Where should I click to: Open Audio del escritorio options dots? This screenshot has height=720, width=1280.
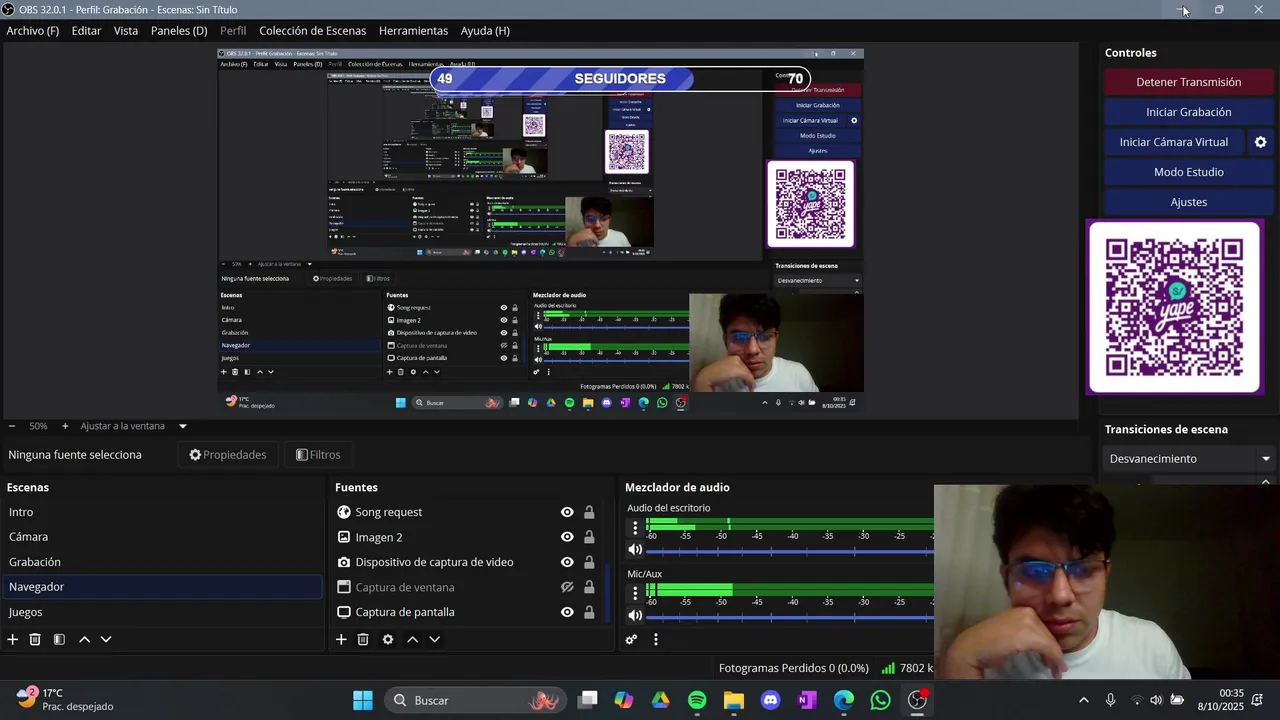(x=635, y=527)
